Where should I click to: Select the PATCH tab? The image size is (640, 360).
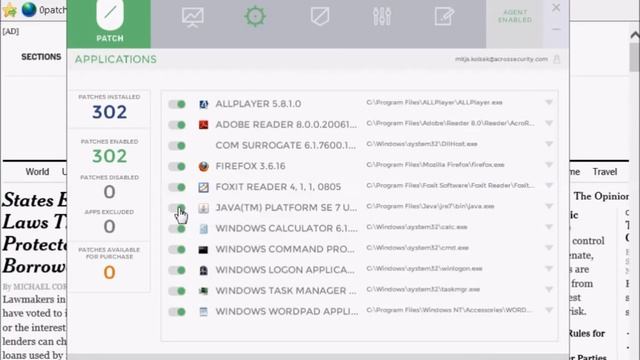[109, 24]
